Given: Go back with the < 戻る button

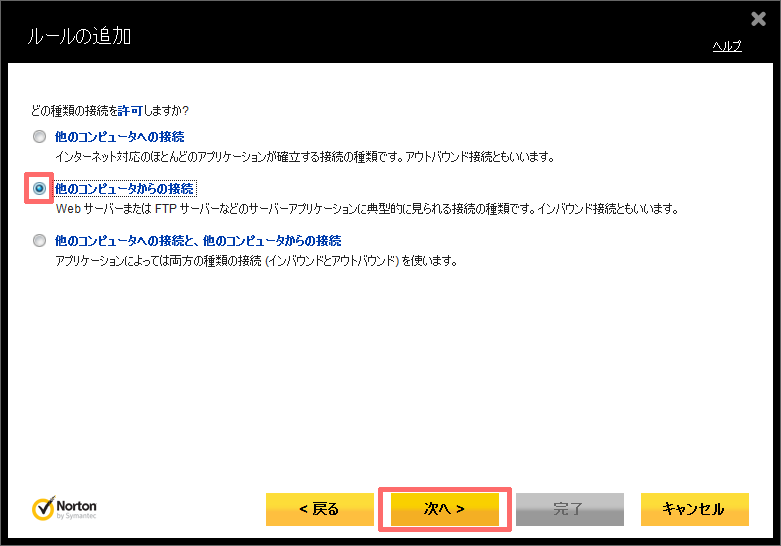Looking at the screenshot, I should [319, 509].
